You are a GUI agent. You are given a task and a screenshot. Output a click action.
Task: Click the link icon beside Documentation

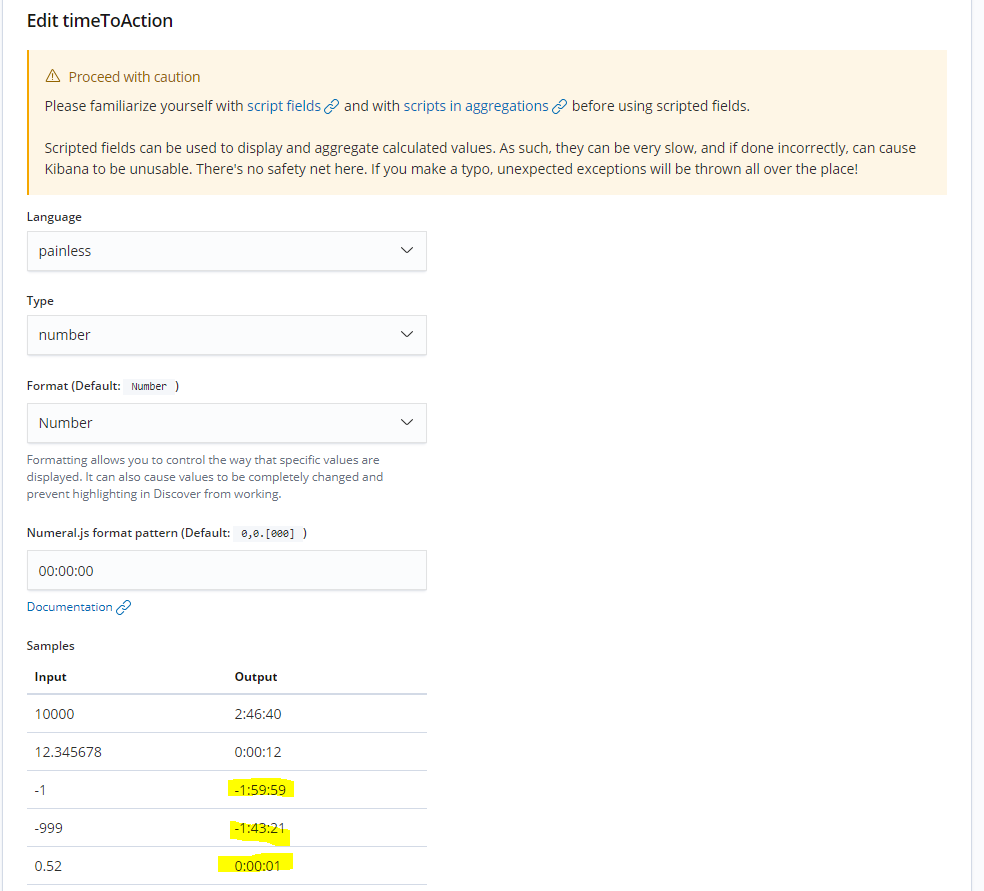click(x=124, y=606)
